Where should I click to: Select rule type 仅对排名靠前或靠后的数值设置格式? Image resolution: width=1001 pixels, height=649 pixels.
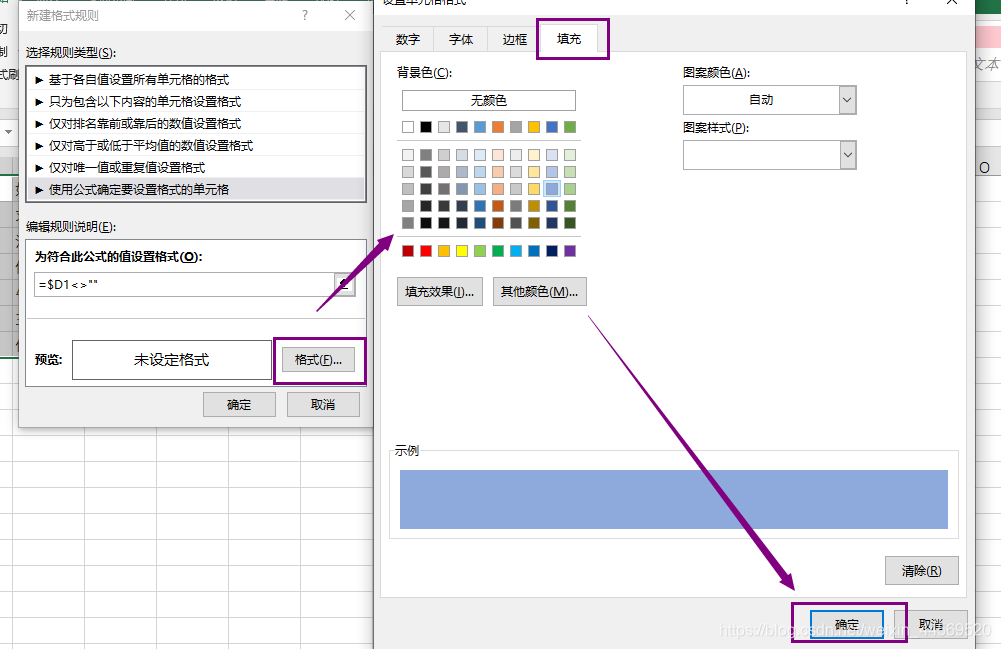click(x=196, y=124)
